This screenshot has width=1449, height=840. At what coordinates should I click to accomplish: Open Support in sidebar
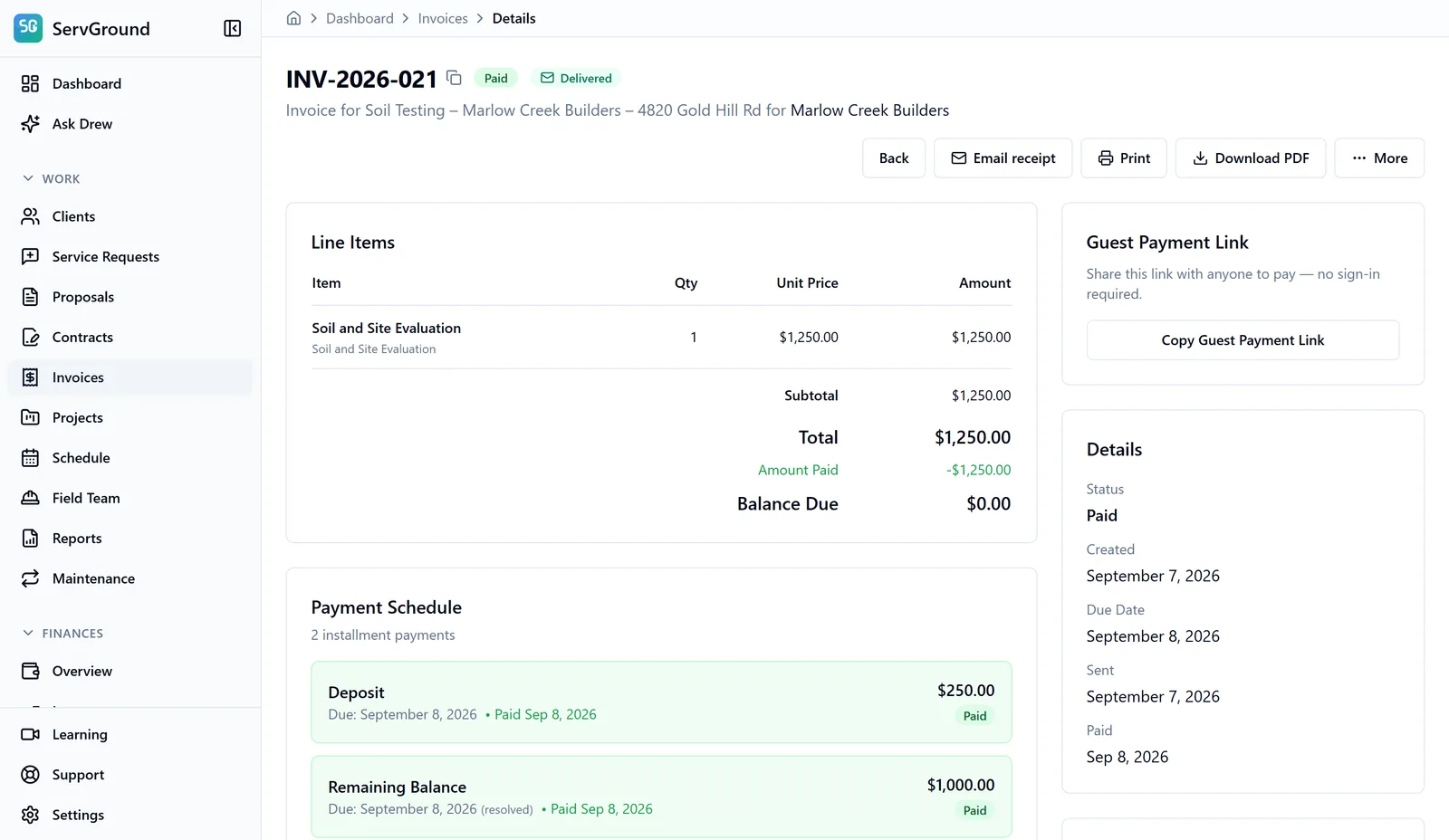(130, 775)
